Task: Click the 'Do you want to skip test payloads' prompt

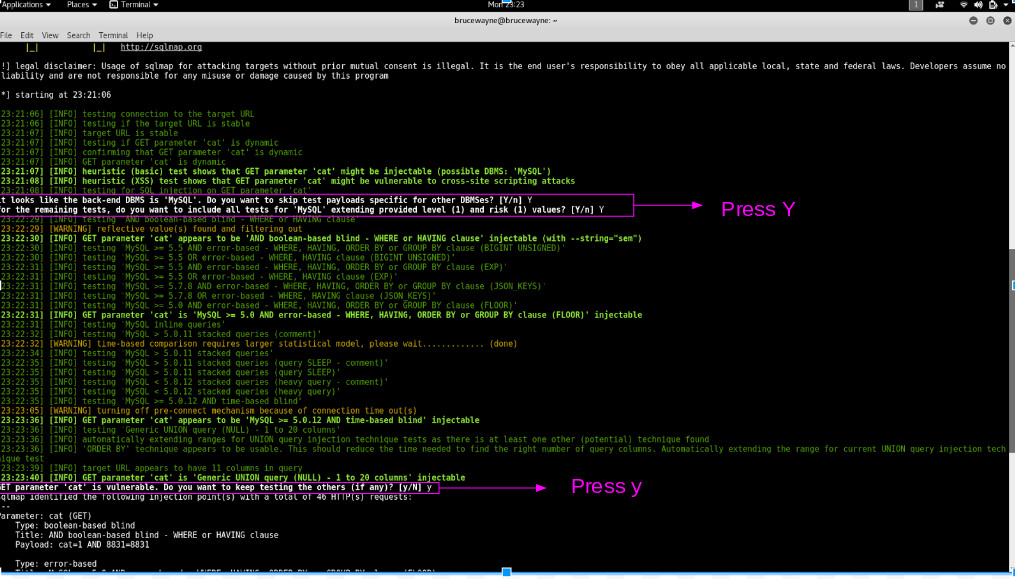Action: [x=266, y=200]
